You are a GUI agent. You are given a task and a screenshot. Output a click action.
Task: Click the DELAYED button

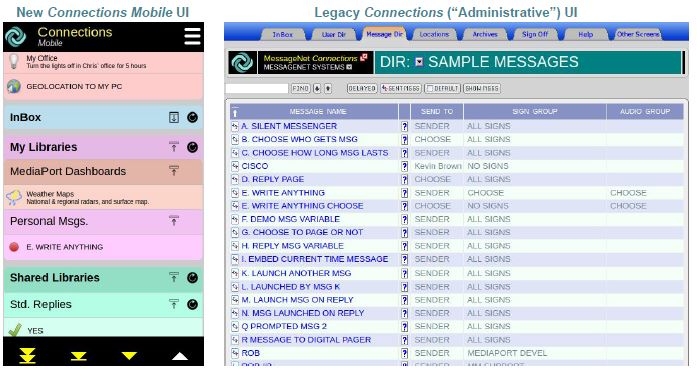[x=362, y=88]
